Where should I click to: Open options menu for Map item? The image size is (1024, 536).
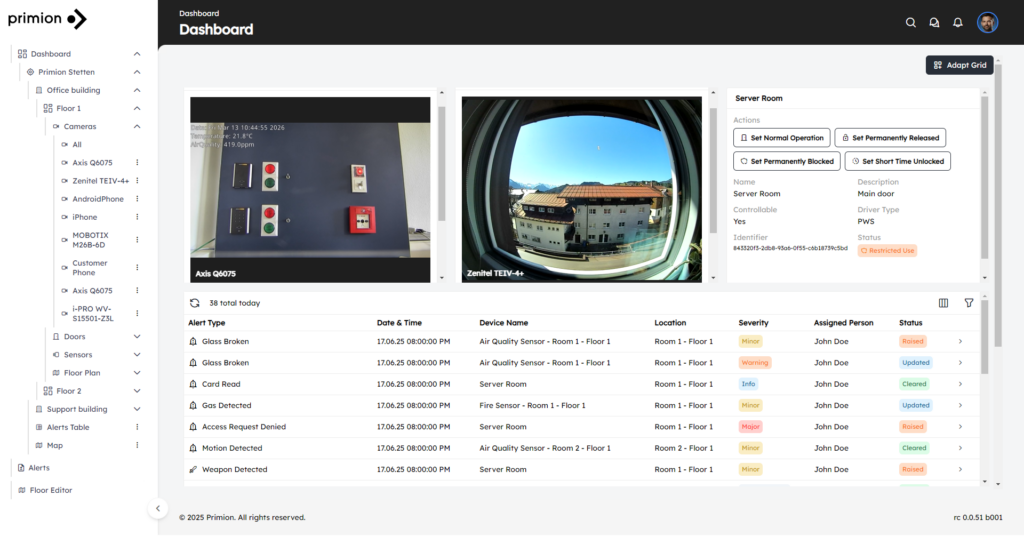[137, 445]
